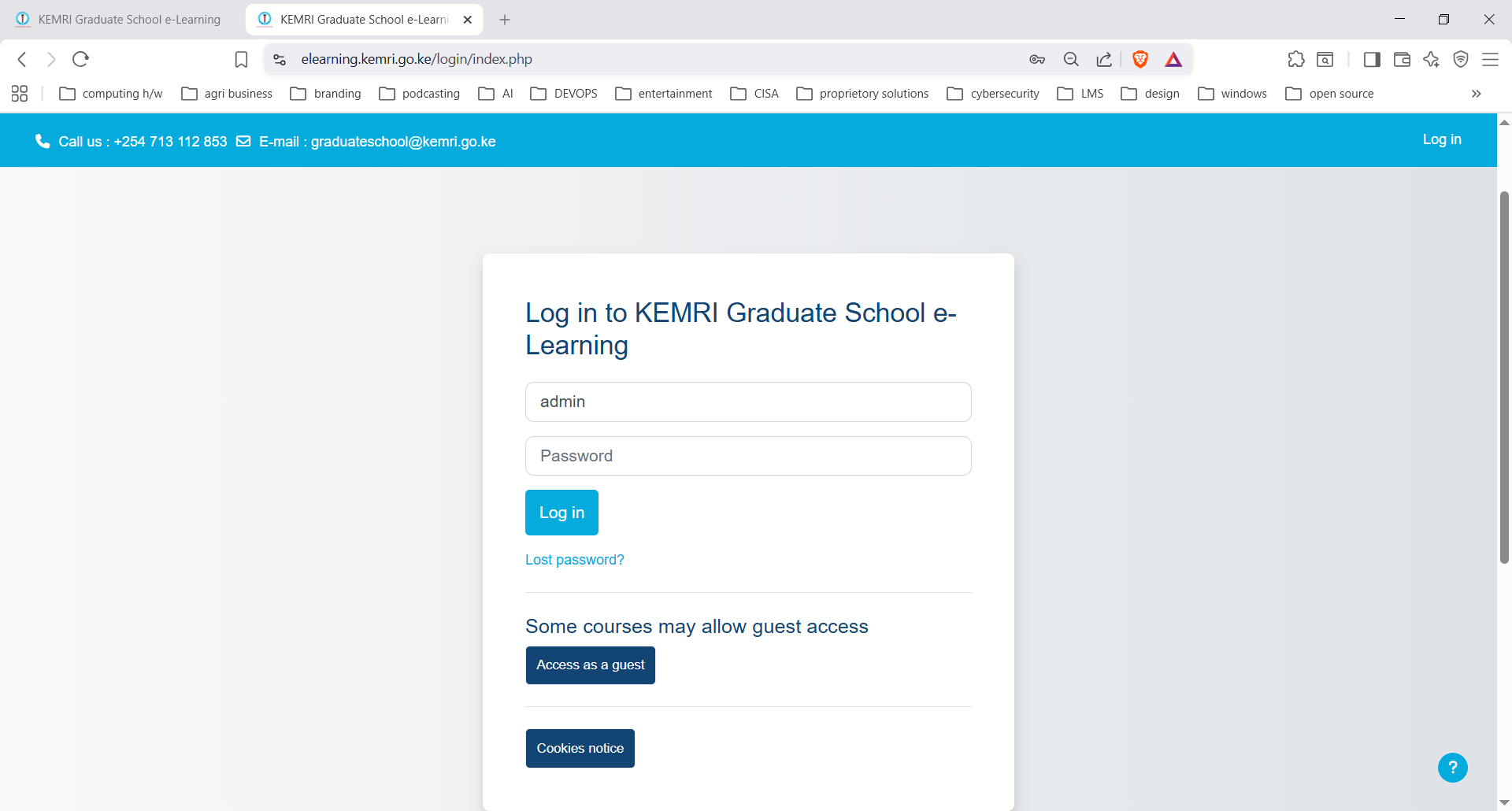This screenshot has width=1512, height=811.
Task: Open the browser Extensions menu
Action: click(1296, 59)
